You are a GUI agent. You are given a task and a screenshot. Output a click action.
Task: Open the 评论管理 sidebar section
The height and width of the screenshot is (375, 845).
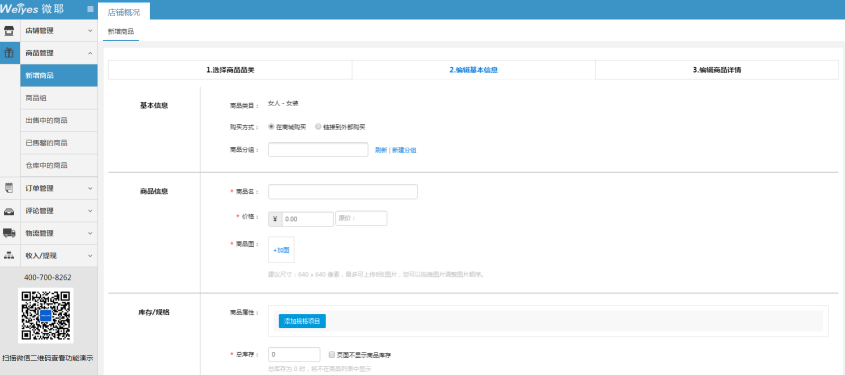tap(59, 211)
